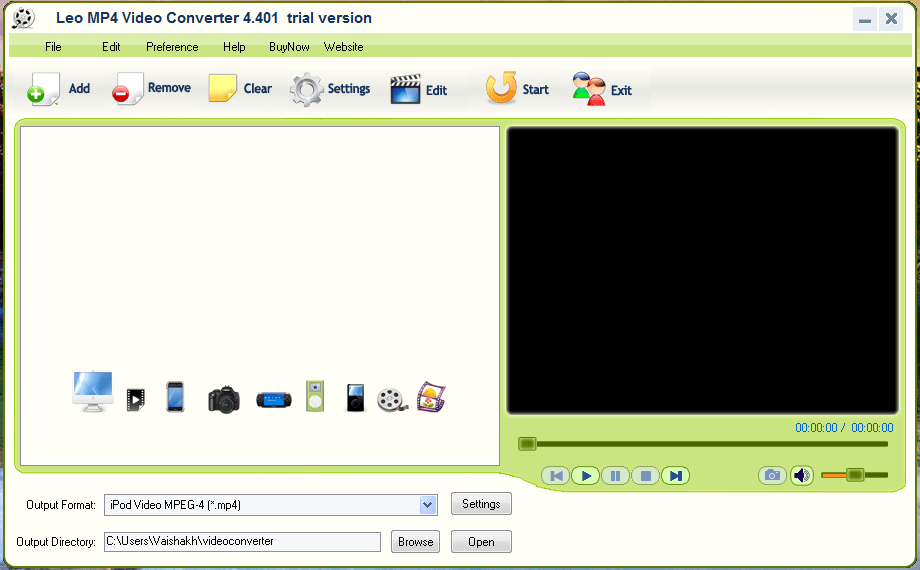Start conversion with the Start icon
Viewport: 920px width, 570px height.
click(500, 89)
